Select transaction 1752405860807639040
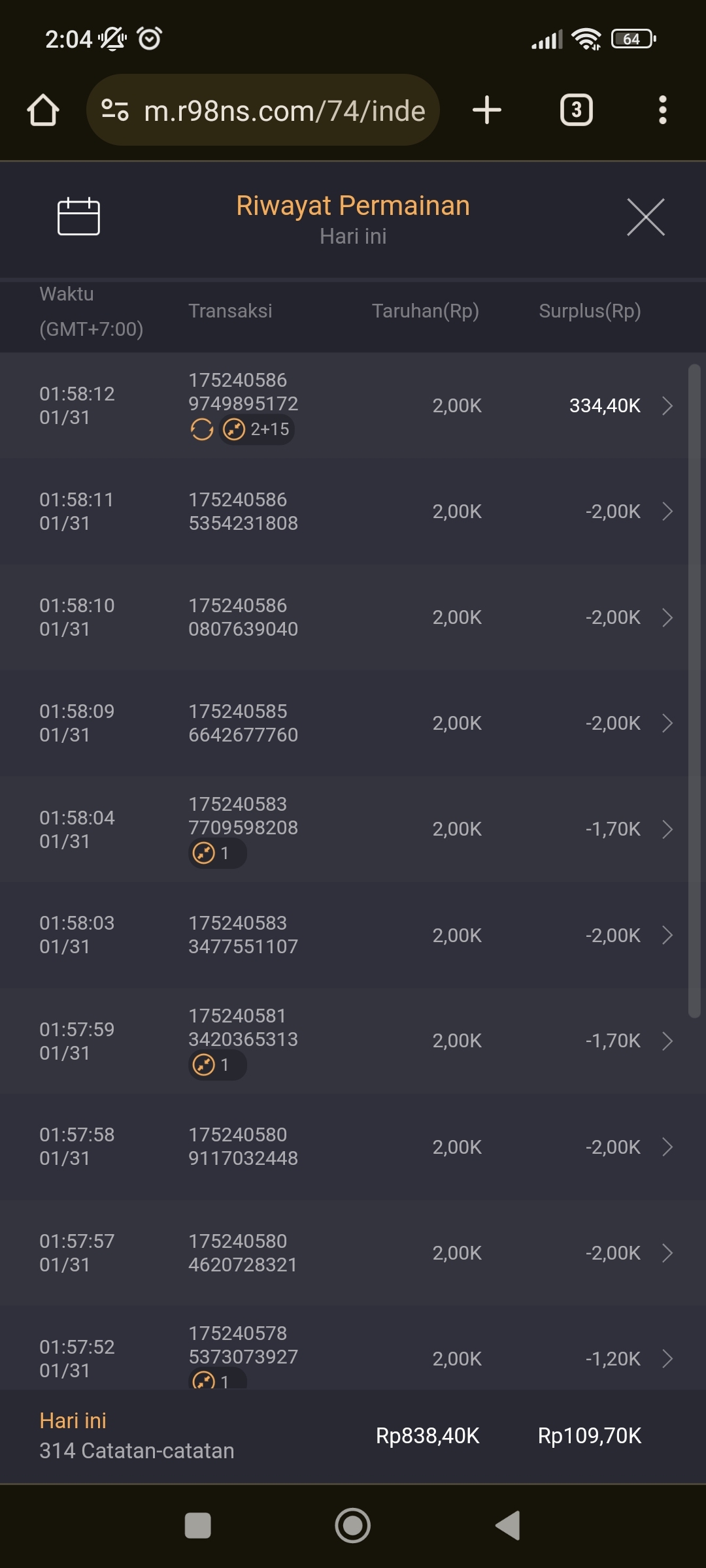This screenshot has width=706, height=1568. [243, 617]
